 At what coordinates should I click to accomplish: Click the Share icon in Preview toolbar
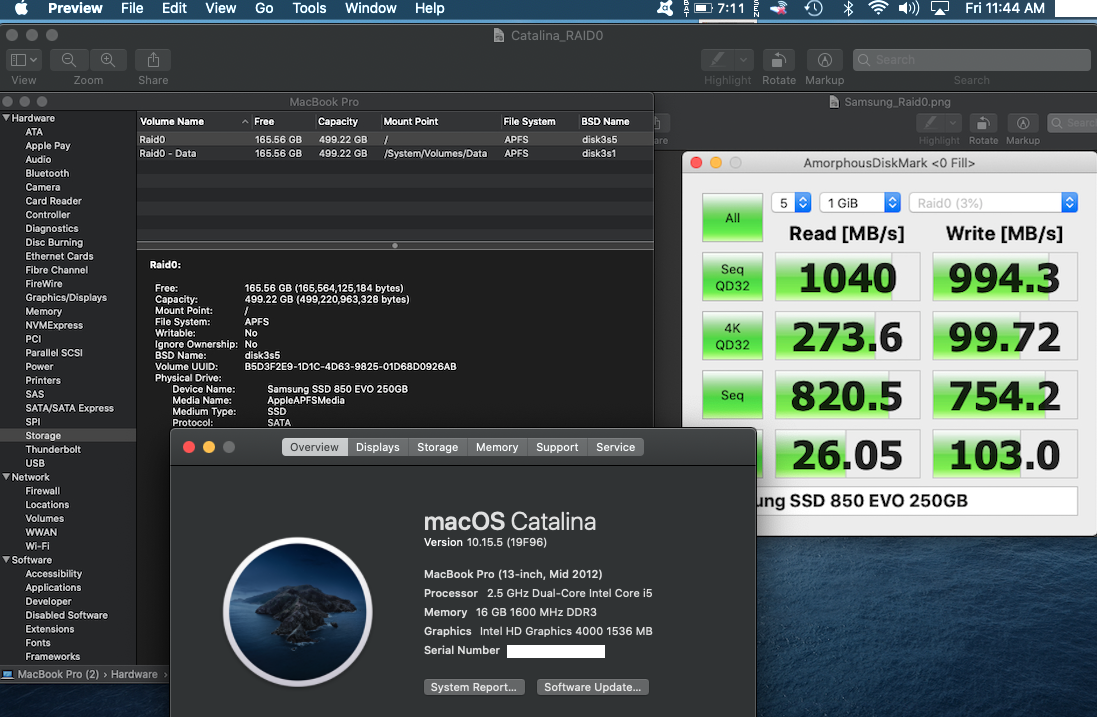(x=153, y=60)
